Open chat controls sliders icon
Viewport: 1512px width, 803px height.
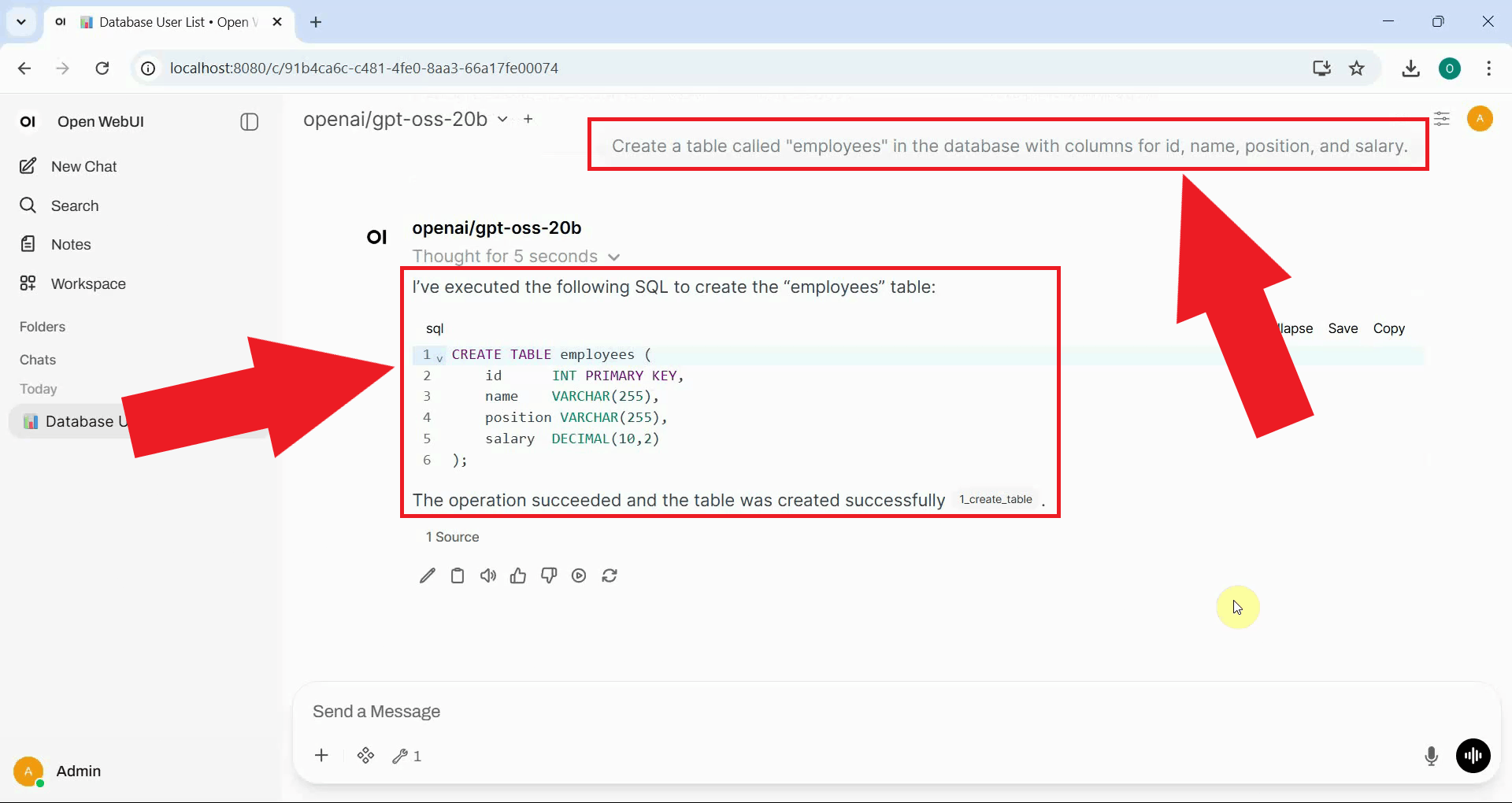click(1442, 119)
